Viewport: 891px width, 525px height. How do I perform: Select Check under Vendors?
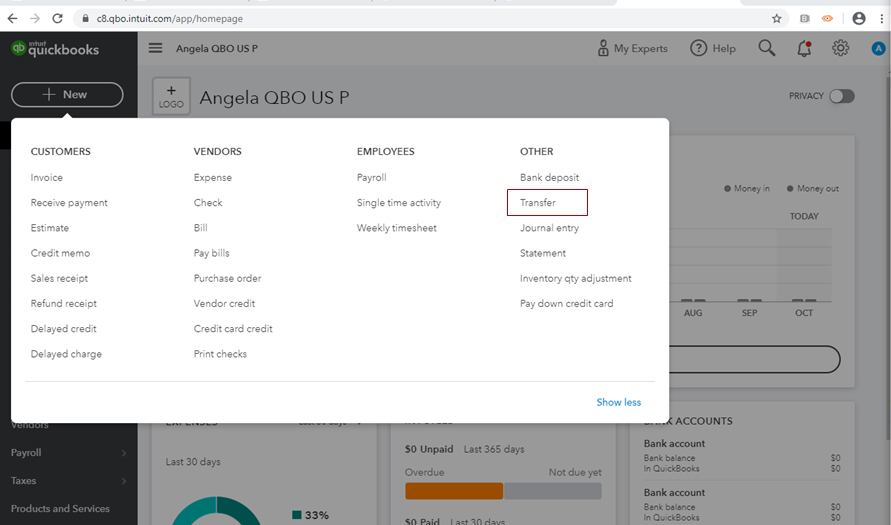click(x=208, y=202)
